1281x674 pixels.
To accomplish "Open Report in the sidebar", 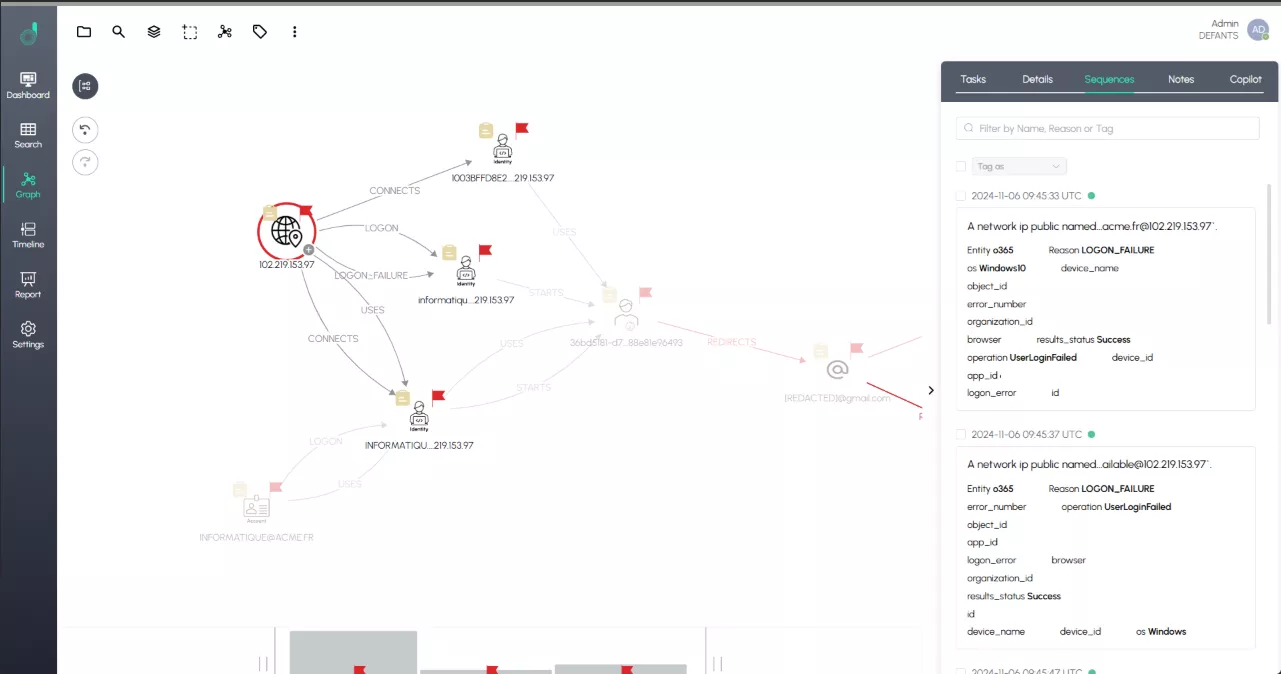I will coord(28,285).
